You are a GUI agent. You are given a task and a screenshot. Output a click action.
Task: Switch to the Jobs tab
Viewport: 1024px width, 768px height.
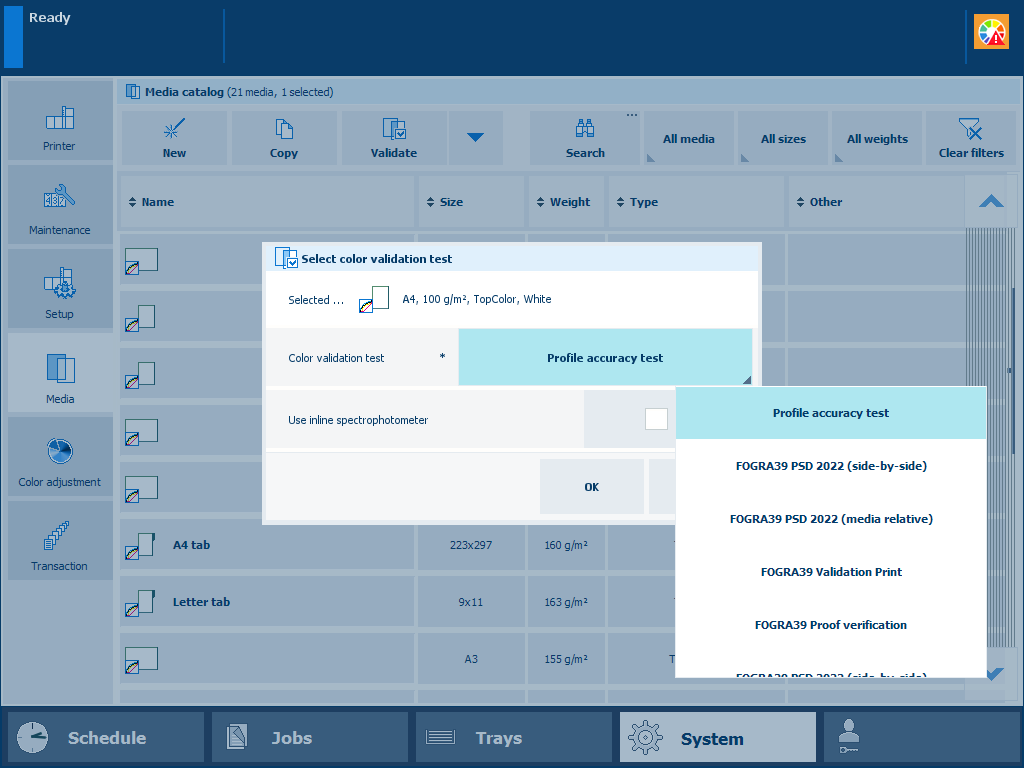coord(310,738)
